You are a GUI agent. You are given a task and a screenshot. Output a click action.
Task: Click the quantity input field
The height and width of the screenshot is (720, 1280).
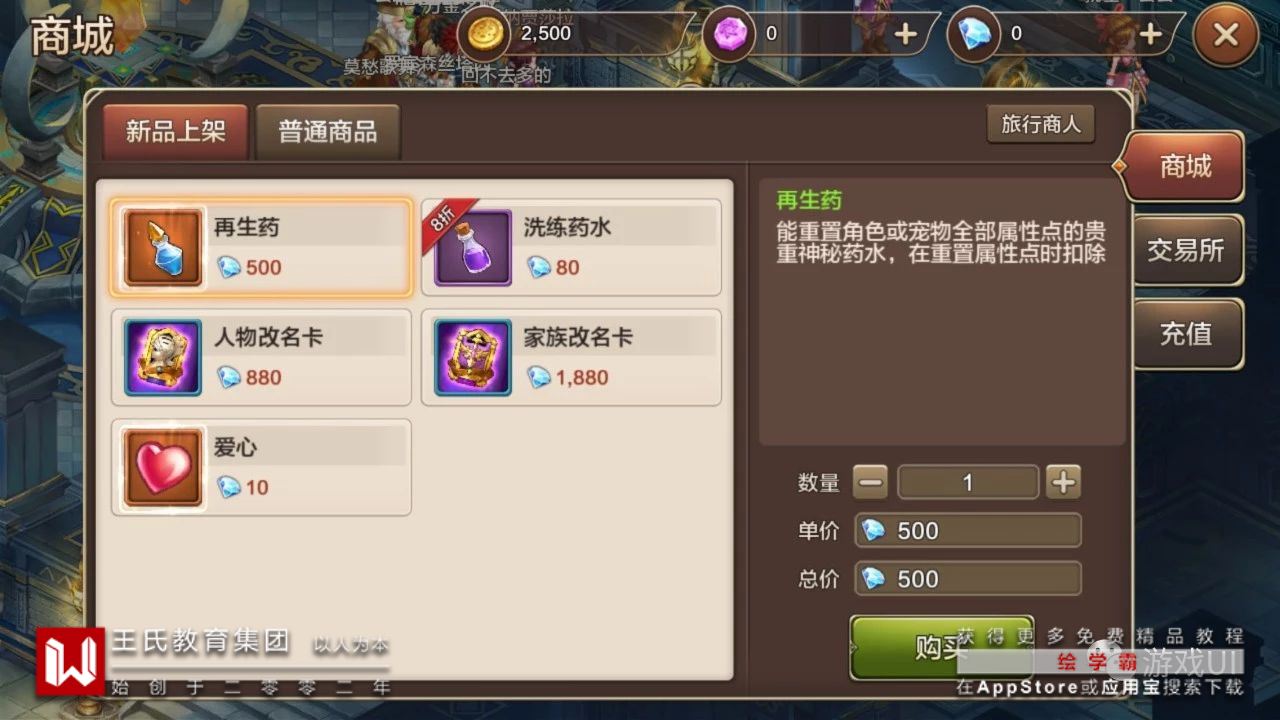pos(968,482)
